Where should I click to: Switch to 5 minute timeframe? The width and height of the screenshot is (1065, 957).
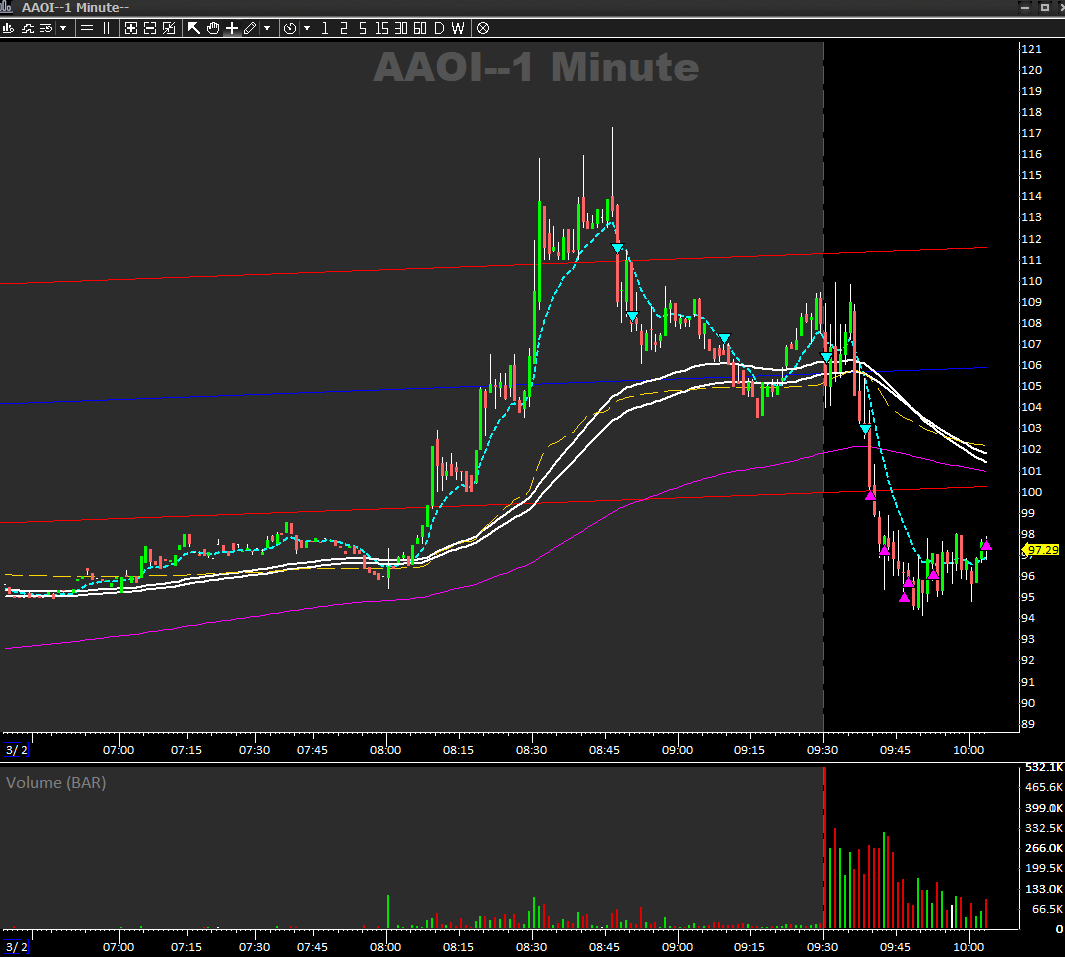click(x=363, y=28)
